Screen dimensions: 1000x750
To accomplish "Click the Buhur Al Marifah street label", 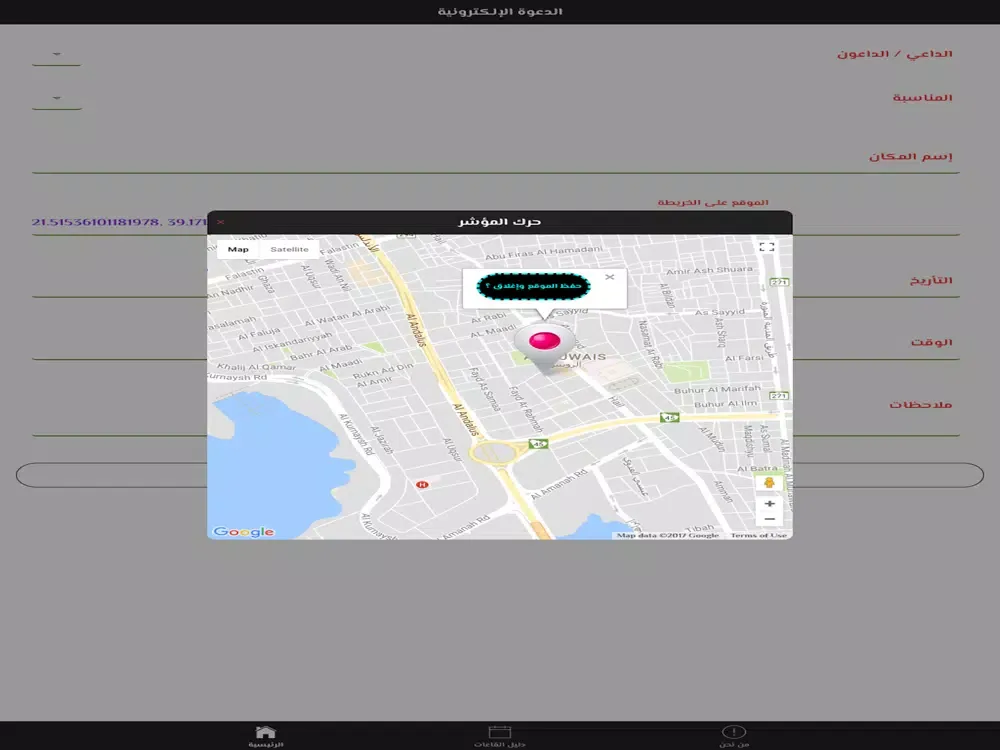I will pos(717,389).
